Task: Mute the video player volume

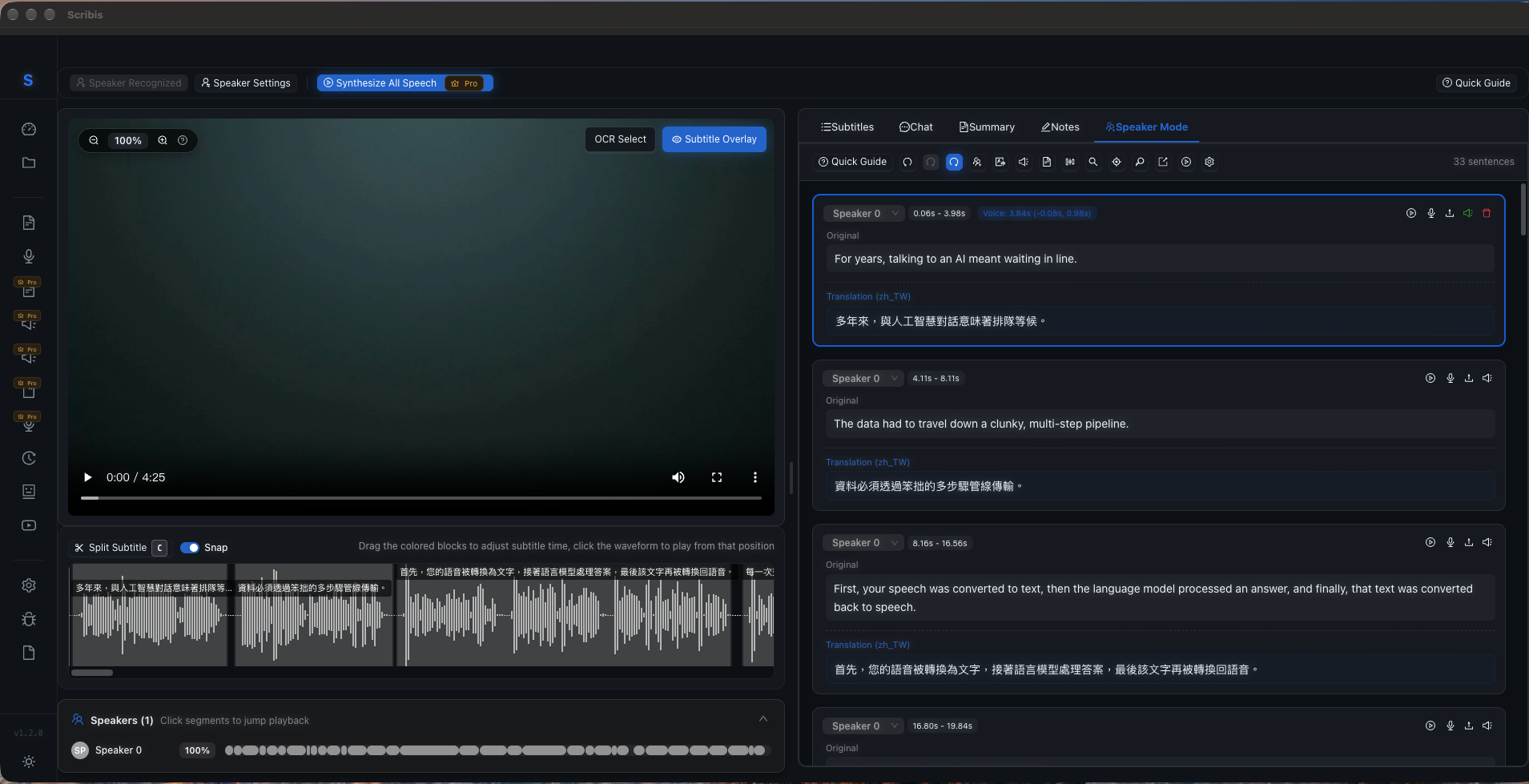Action: coord(678,477)
